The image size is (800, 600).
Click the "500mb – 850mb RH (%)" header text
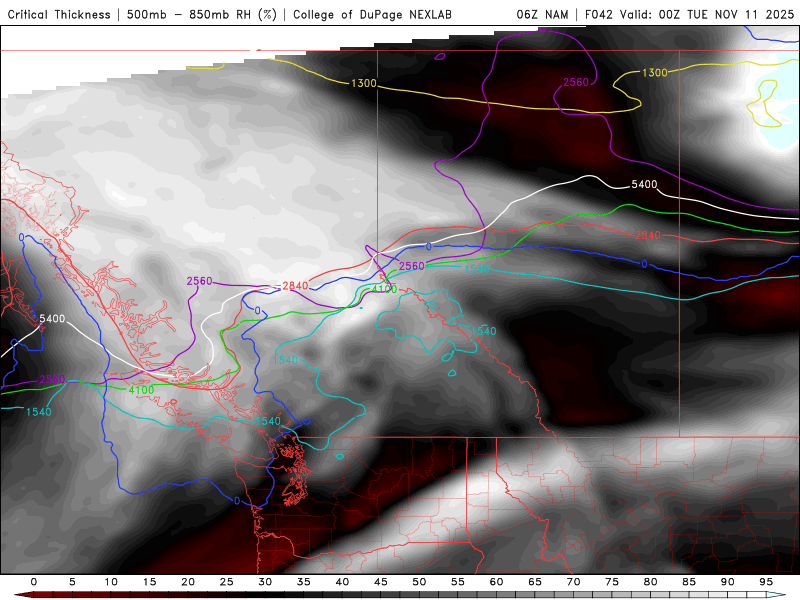point(202,14)
